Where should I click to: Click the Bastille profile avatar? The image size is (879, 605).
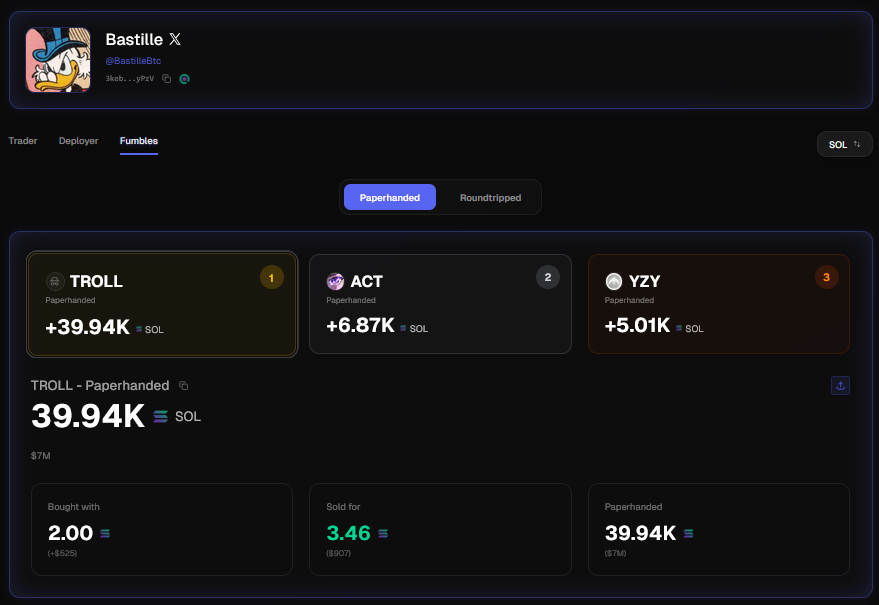[x=58, y=60]
